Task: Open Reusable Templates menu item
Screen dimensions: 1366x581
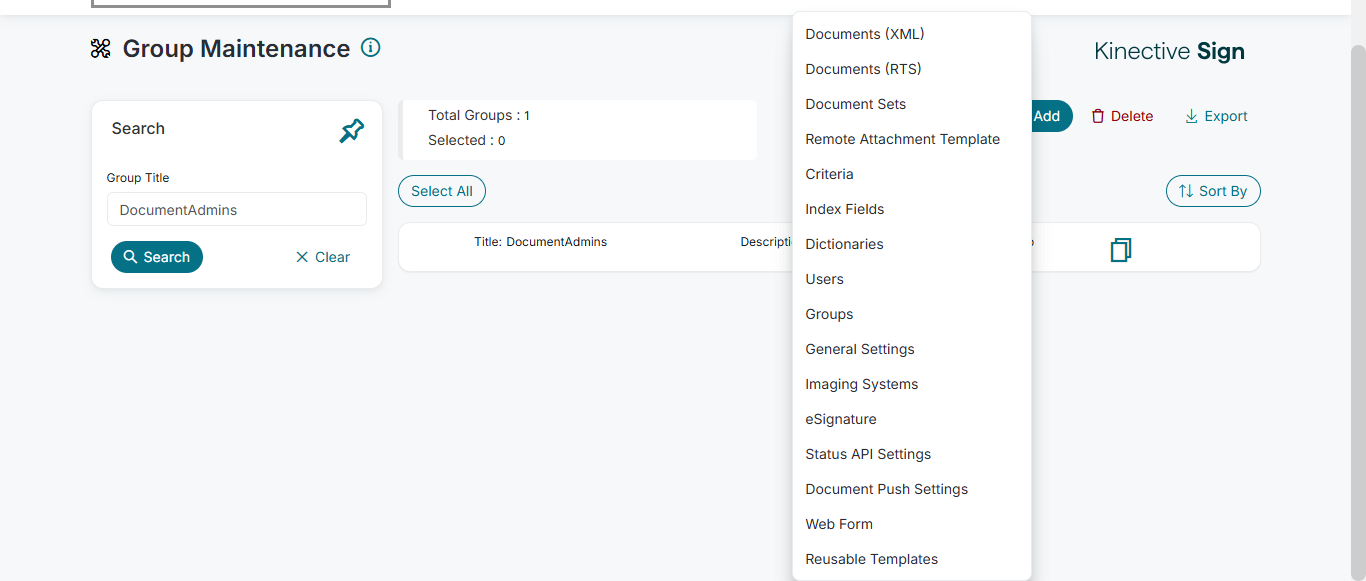Action: click(x=872, y=559)
